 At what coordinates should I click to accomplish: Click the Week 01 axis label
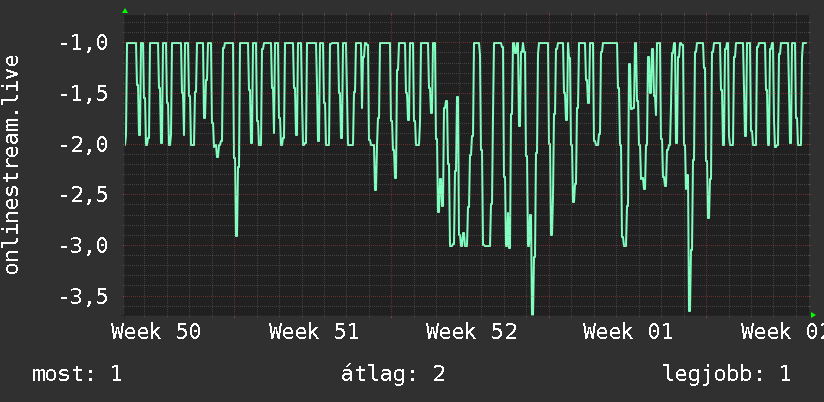tap(628, 332)
